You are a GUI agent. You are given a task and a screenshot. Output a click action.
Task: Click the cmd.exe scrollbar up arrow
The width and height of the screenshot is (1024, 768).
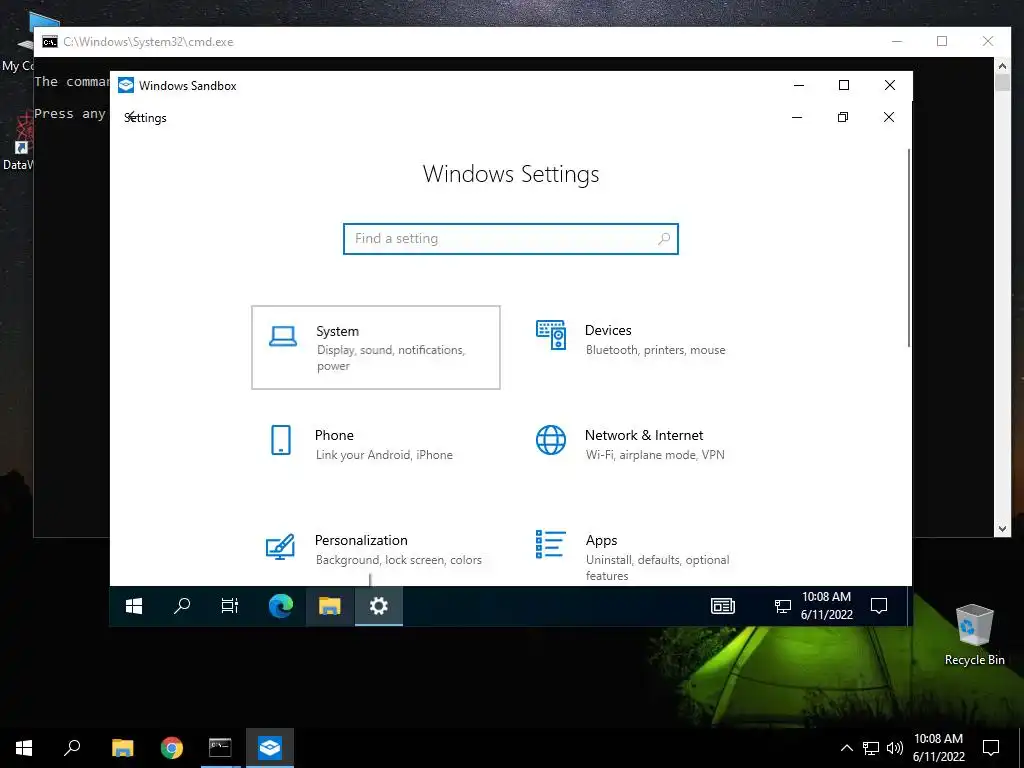(x=1002, y=65)
